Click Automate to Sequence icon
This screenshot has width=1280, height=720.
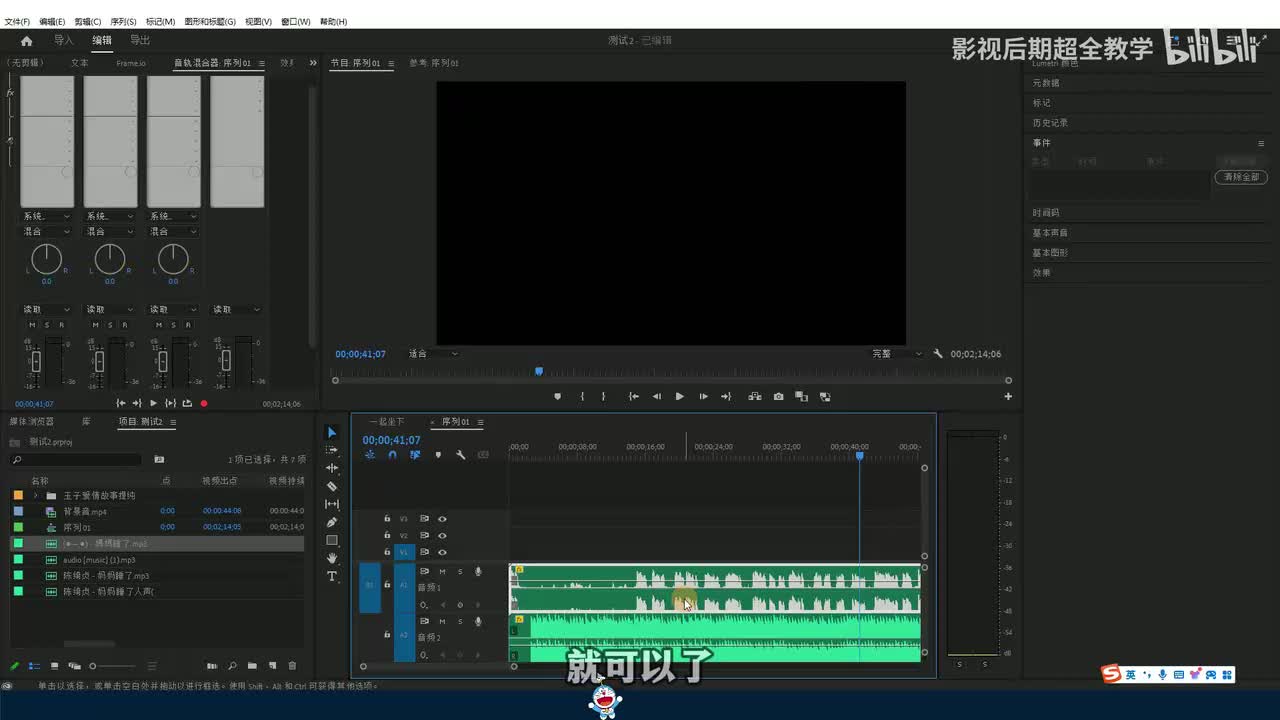[x=212, y=666]
